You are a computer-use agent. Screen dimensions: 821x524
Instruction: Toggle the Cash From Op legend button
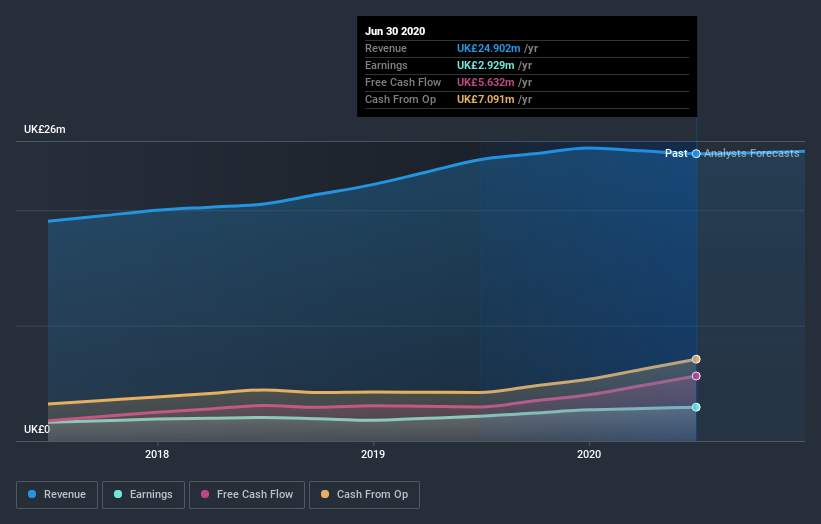coord(364,495)
